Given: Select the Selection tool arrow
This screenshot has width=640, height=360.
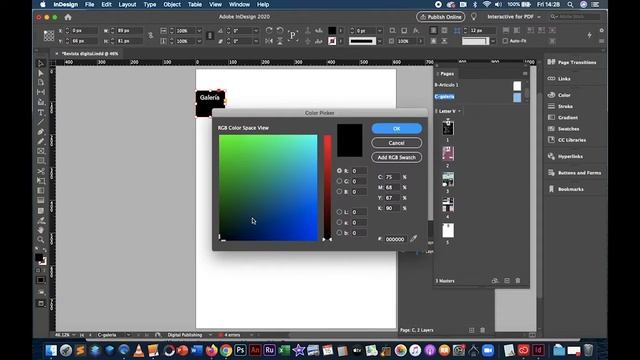Looking at the screenshot, I should click(x=41, y=64).
